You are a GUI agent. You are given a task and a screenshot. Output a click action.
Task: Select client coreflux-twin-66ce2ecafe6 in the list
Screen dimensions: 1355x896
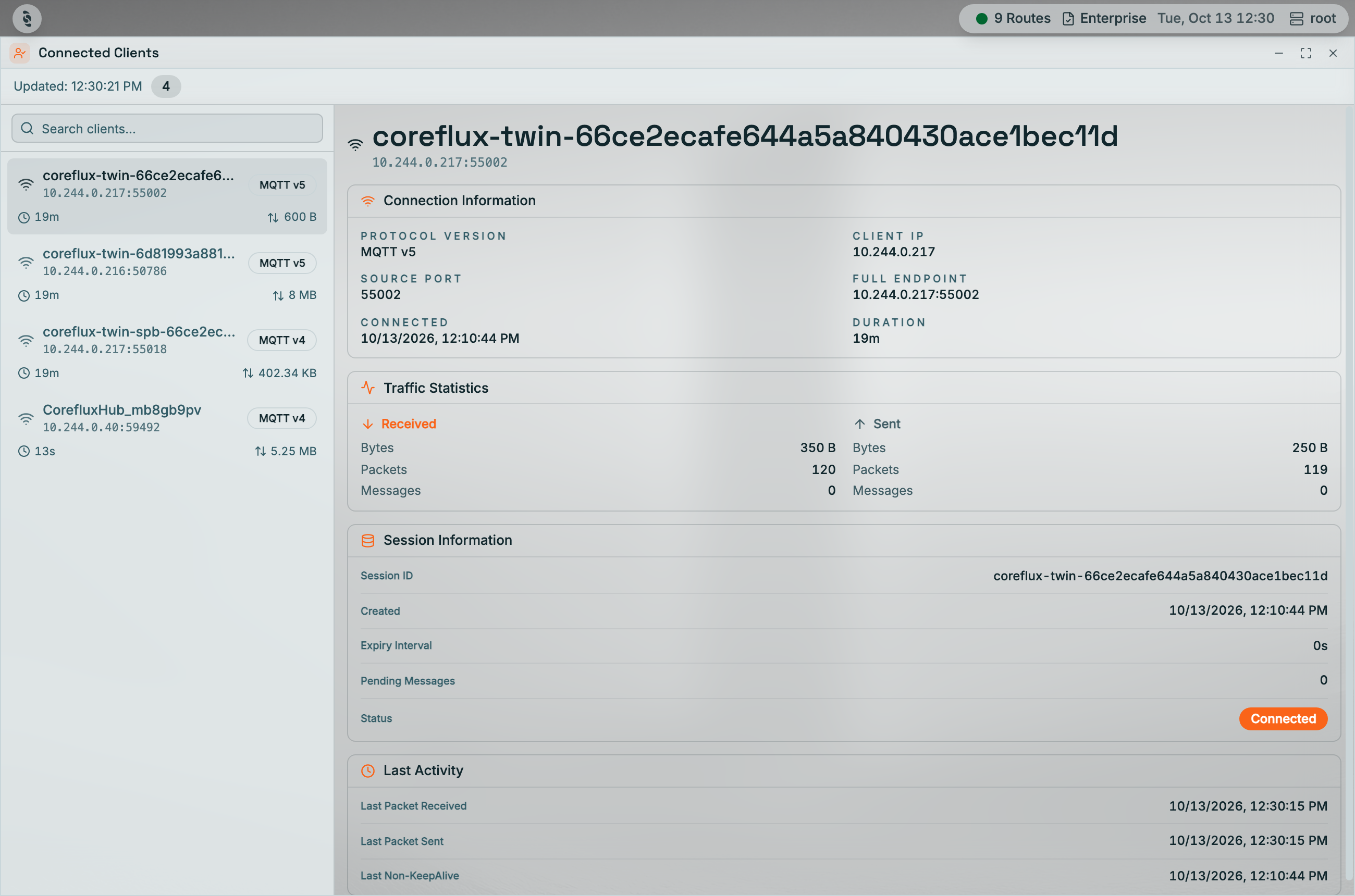(x=167, y=196)
